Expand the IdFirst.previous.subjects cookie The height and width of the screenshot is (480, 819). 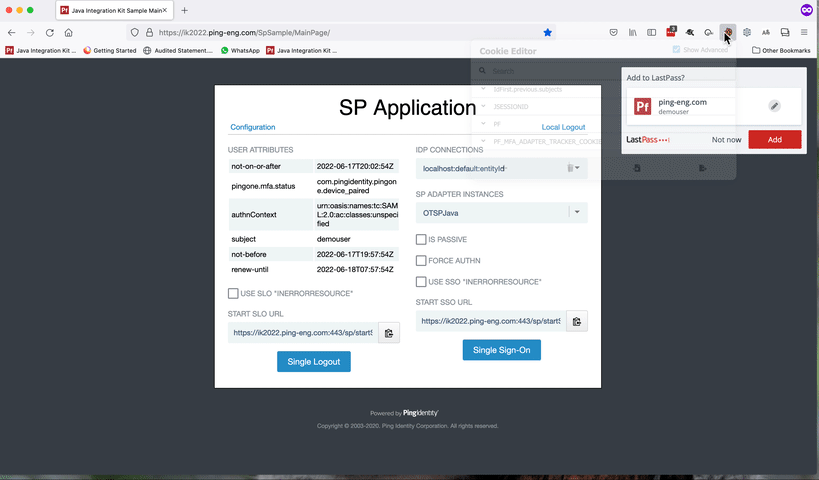[483, 89]
